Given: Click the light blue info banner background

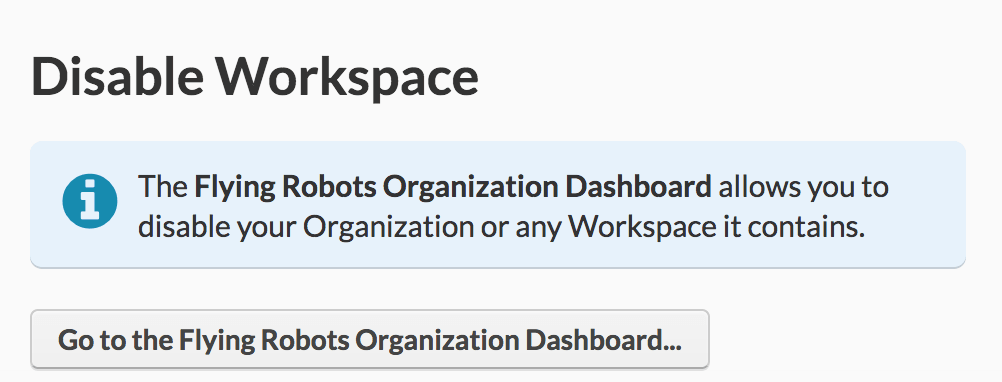Looking at the screenshot, I should coord(498,204).
